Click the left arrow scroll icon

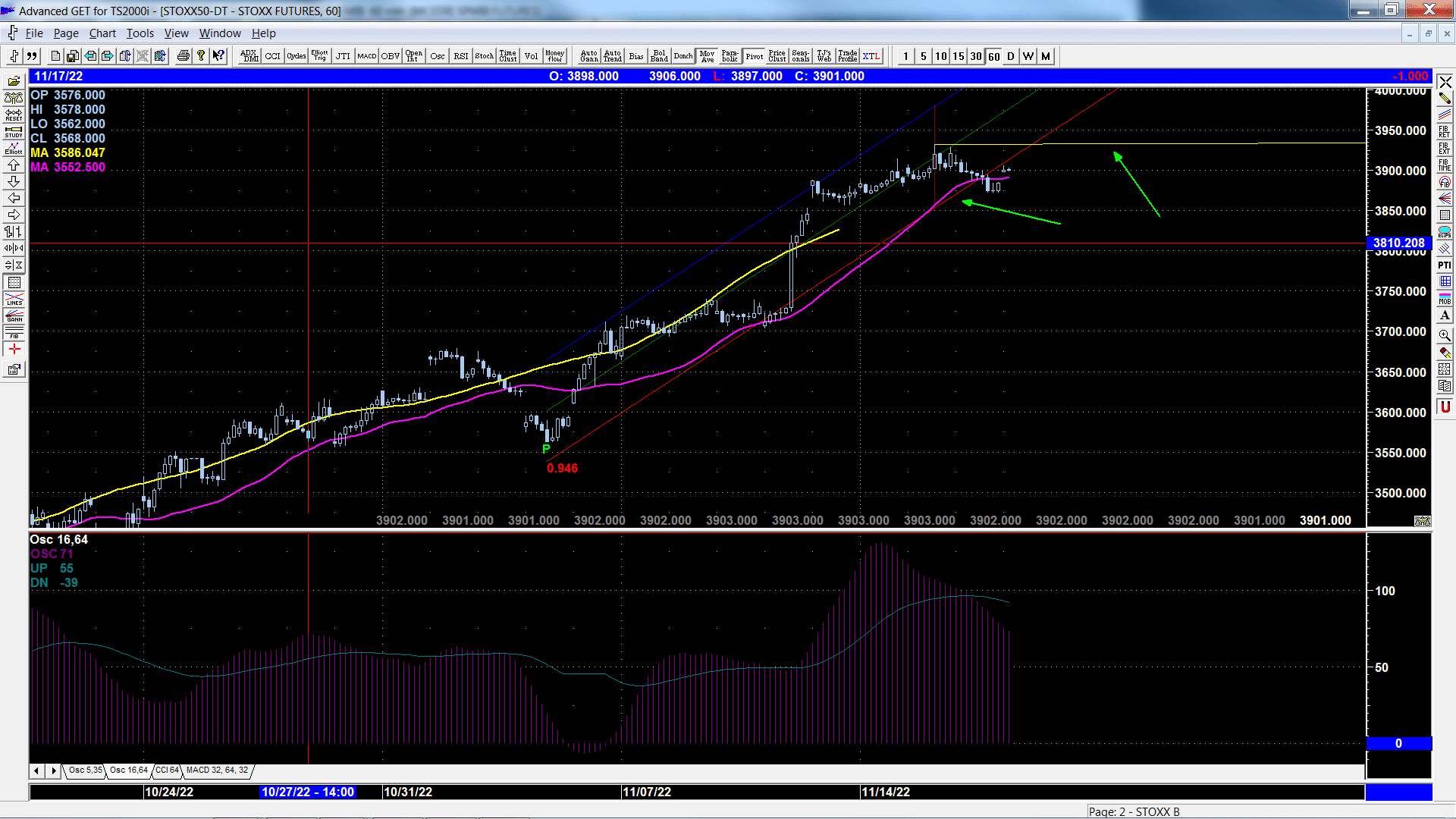14,198
